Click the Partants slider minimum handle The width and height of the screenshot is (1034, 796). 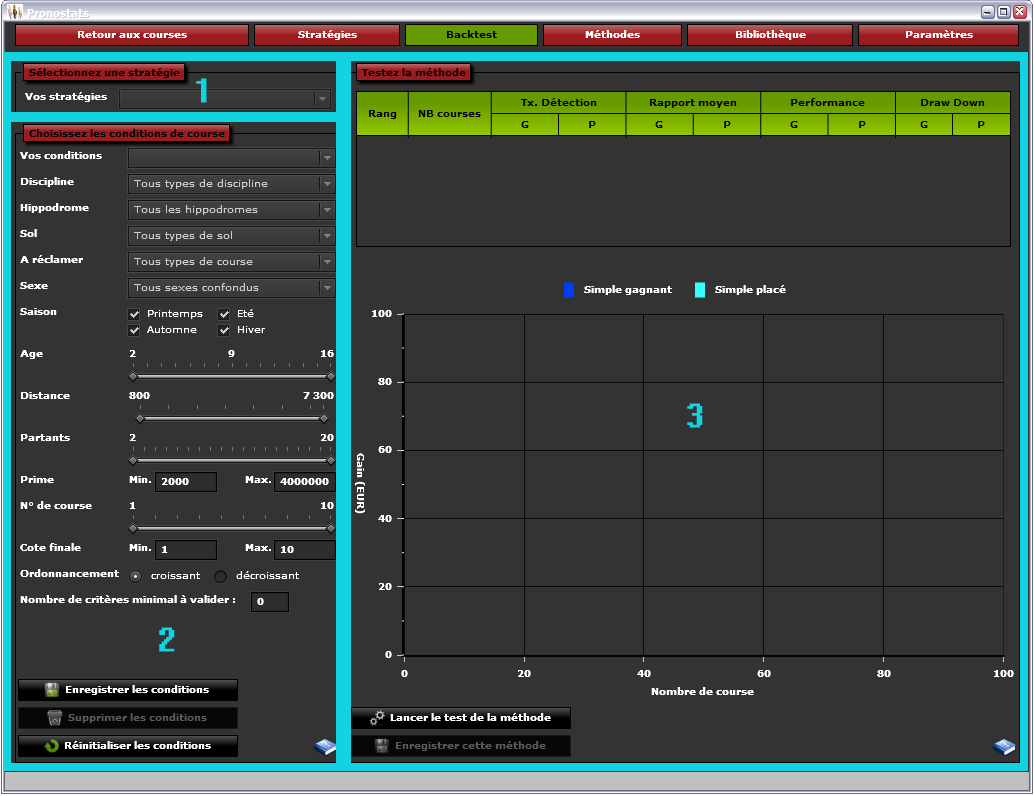[x=133, y=460]
